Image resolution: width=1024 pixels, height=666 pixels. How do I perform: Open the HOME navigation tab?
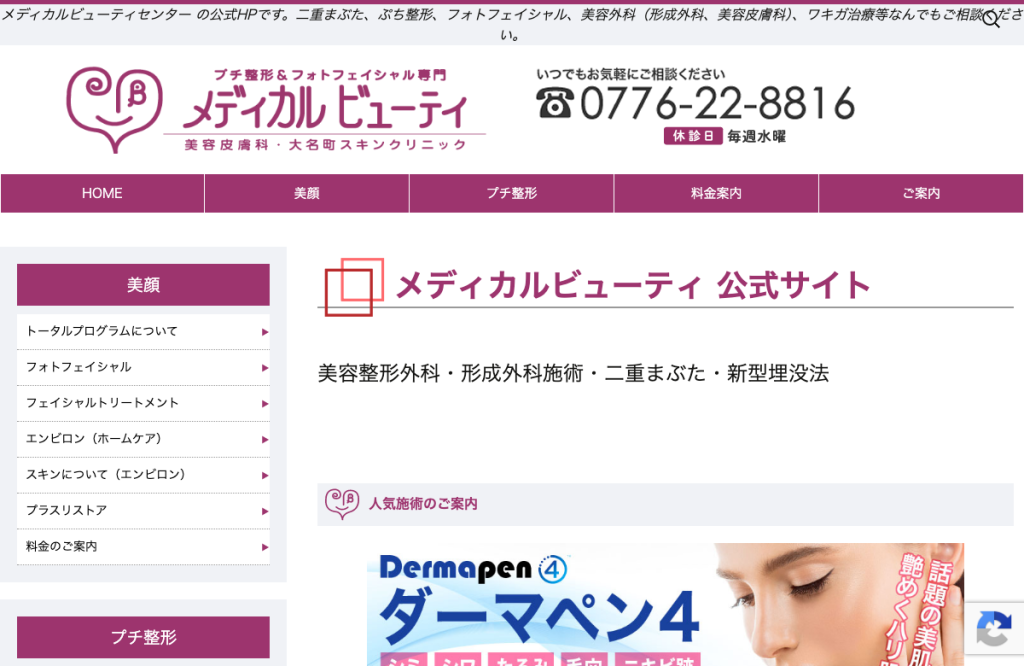(103, 193)
